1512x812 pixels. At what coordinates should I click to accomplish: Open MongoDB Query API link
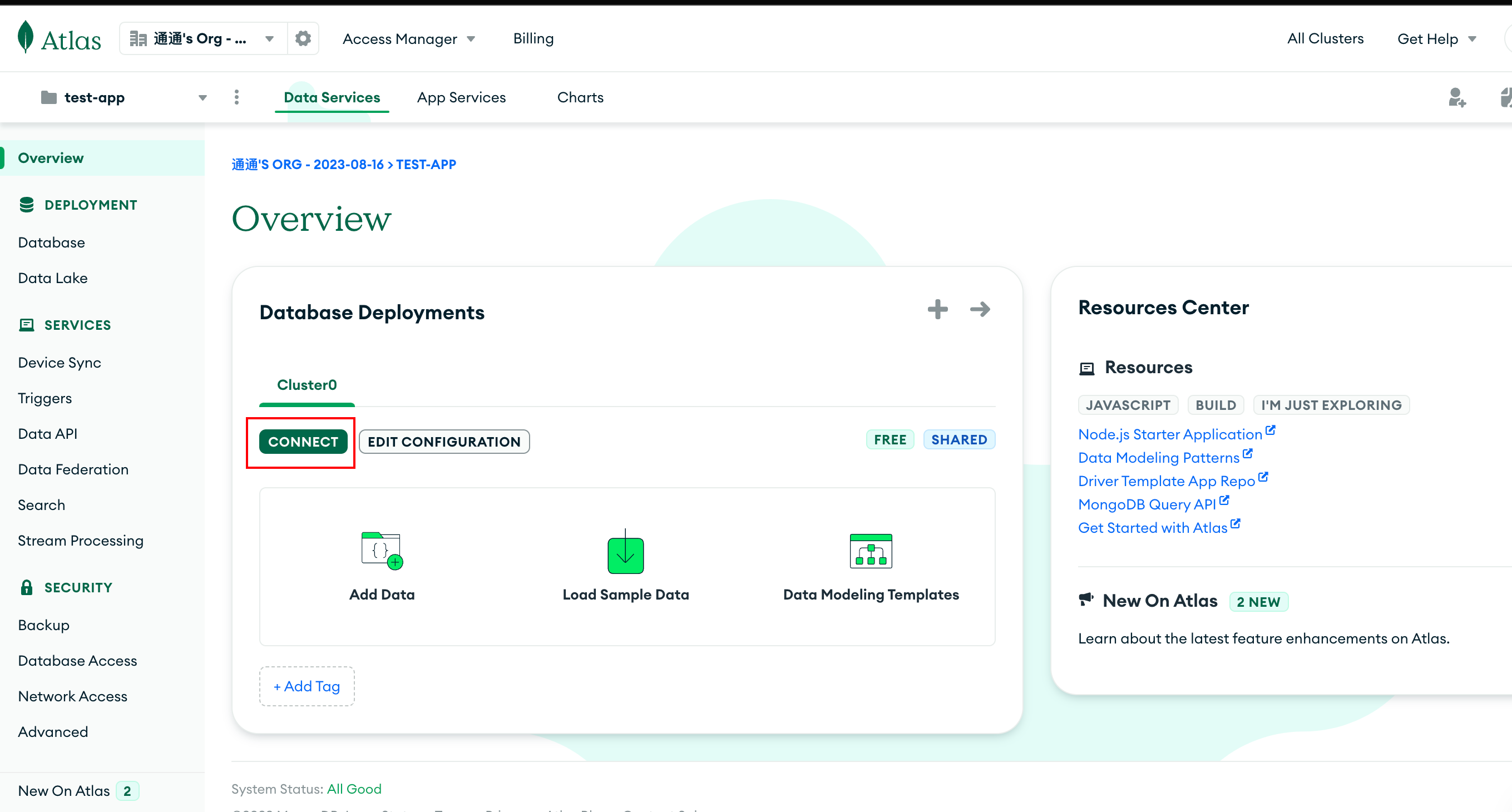(x=1147, y=505)
